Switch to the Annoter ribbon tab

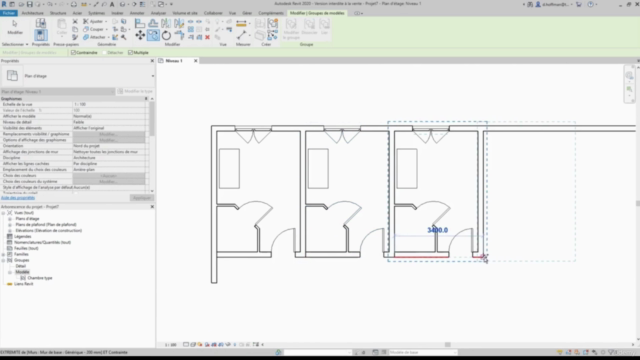(137, 13)
